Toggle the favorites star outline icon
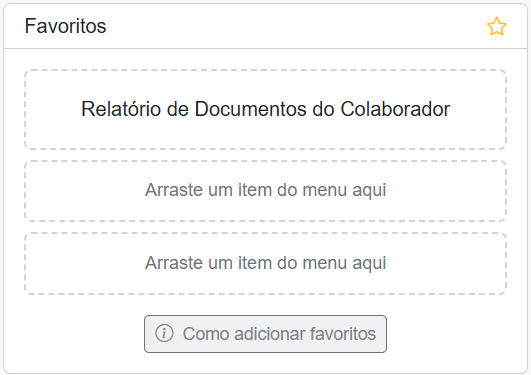The height and width of the screenshot is (375, 531). [496, 26]
